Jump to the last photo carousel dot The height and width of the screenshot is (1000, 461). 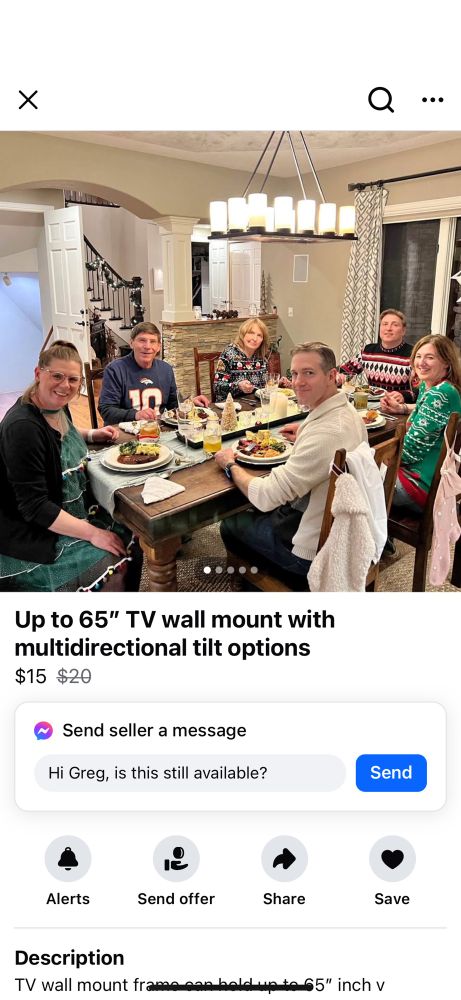254,570
